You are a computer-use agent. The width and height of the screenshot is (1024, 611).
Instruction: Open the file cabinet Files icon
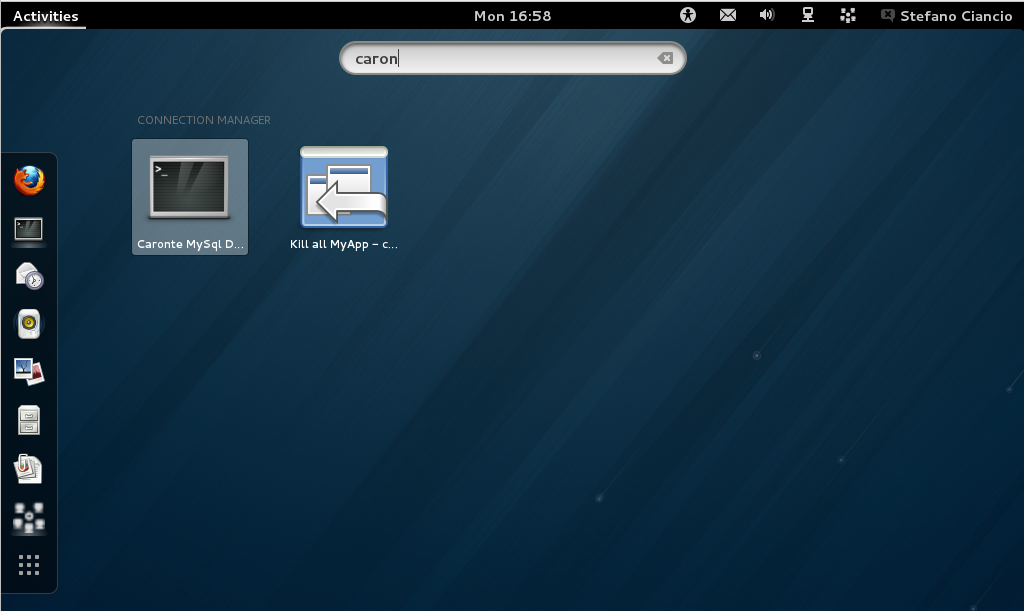[x=29, y=420]
